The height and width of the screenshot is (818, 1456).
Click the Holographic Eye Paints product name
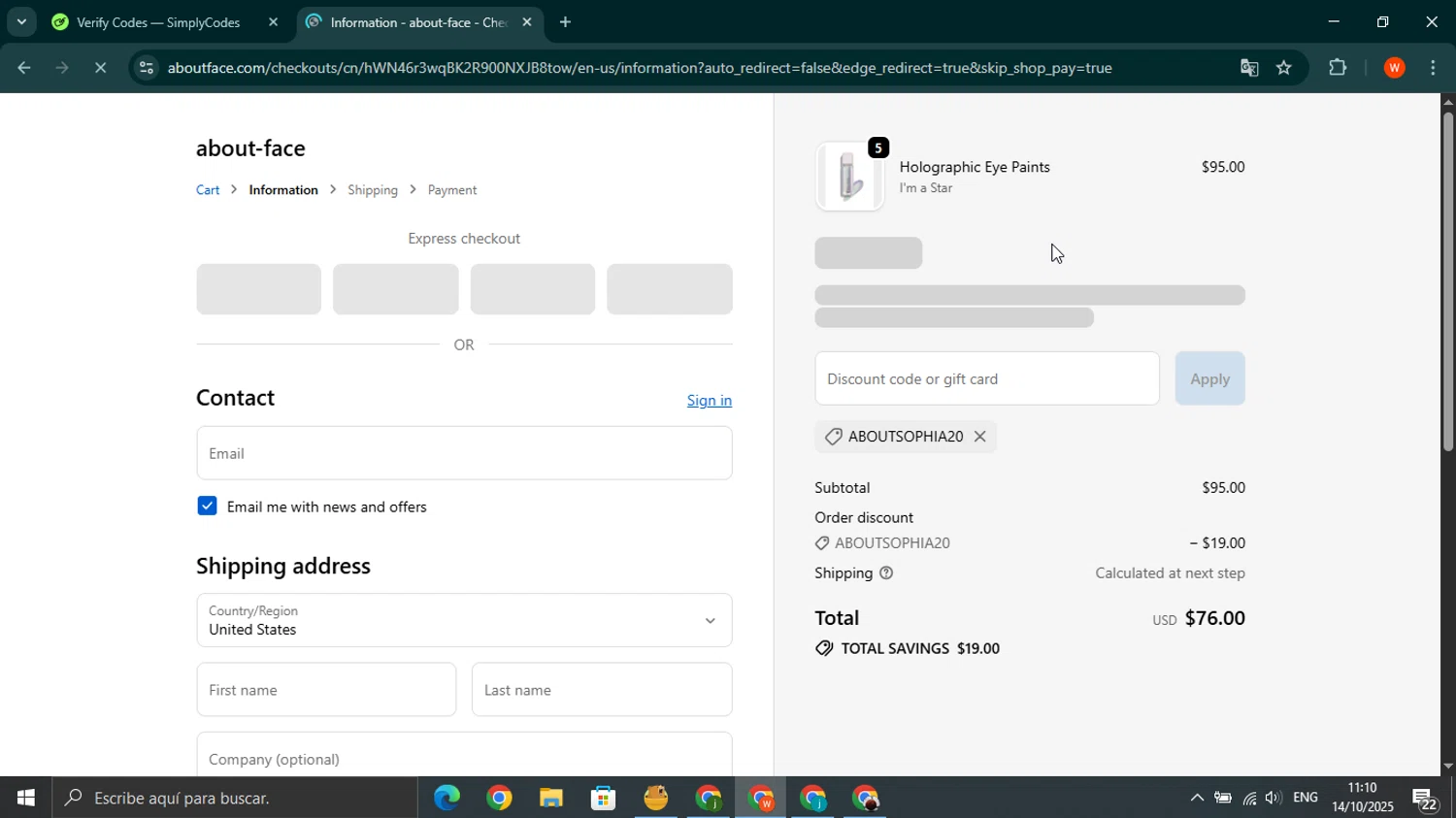coord(975,167)
